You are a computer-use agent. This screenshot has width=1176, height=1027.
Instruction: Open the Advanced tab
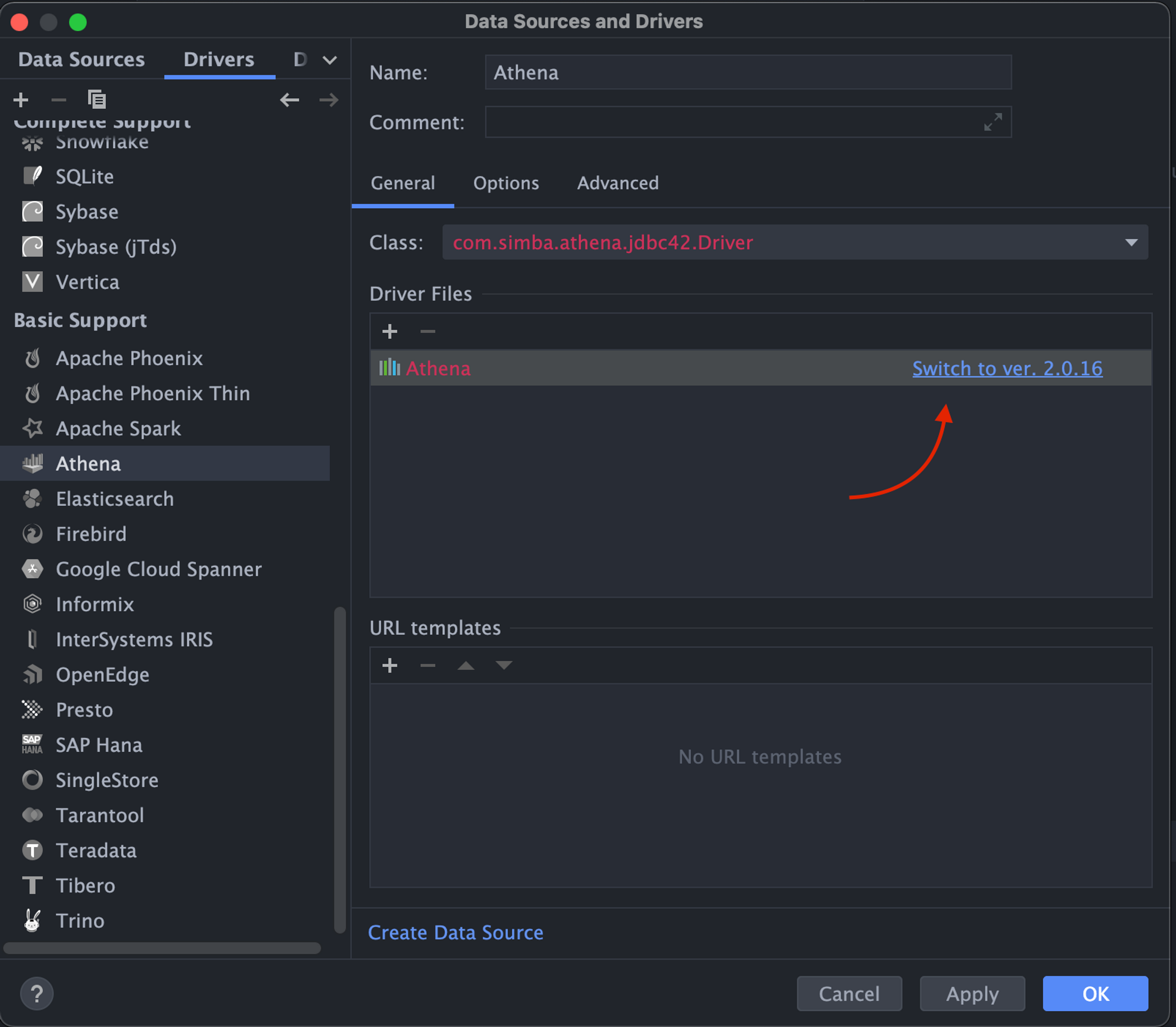[x=618, y=183]
